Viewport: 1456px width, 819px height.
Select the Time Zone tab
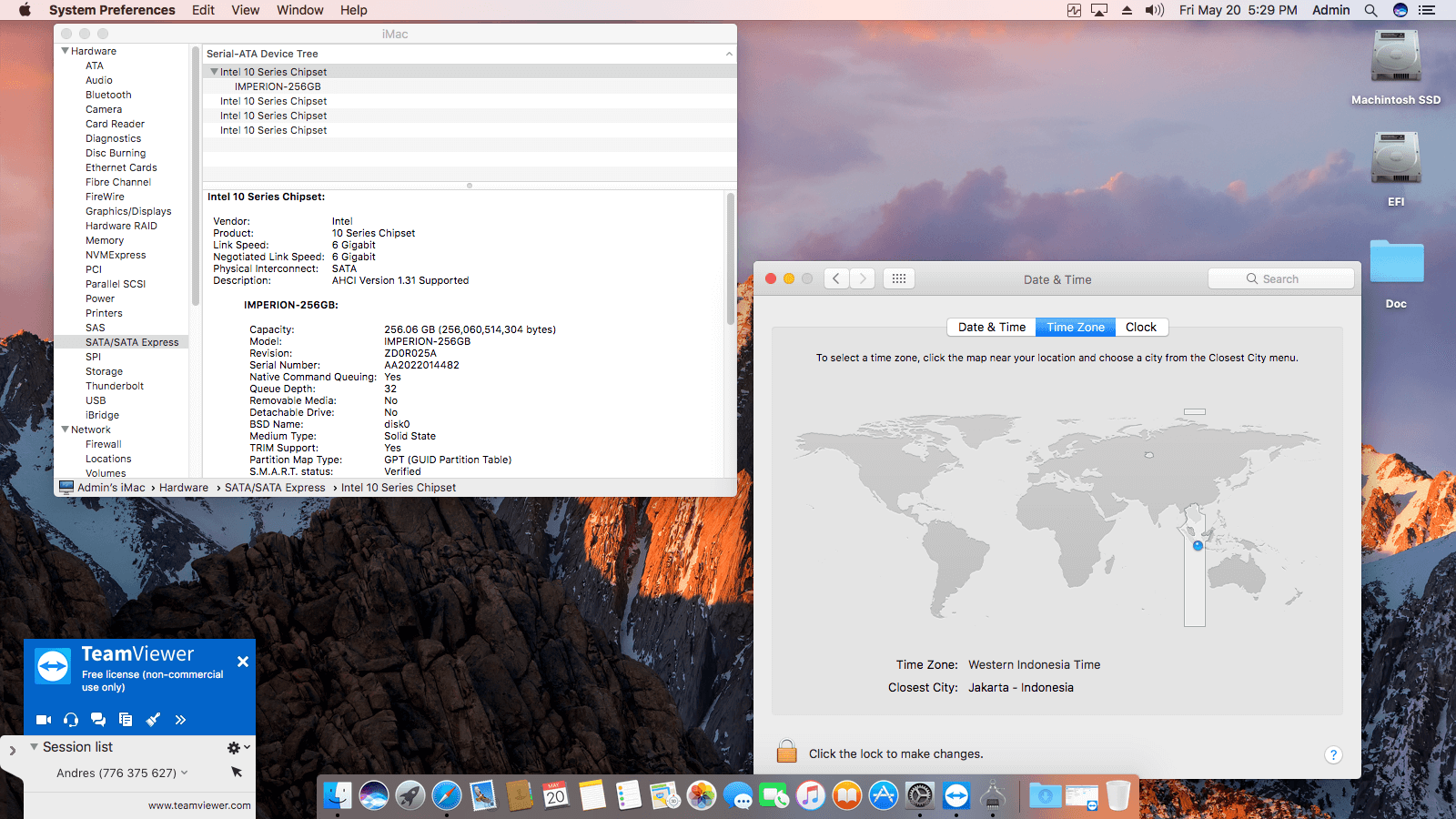[1076, 328]
